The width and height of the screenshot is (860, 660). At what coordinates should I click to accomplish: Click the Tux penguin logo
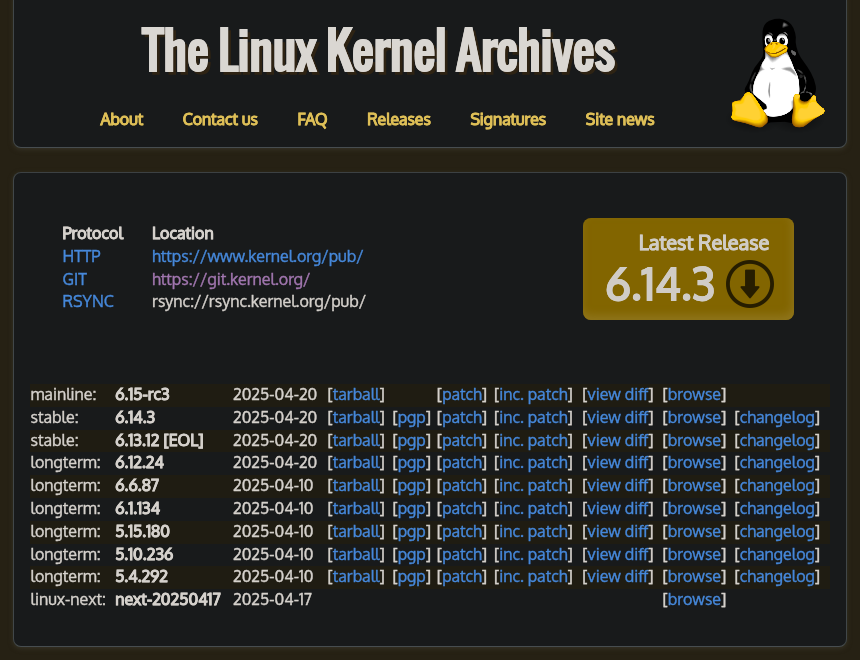(x=778, y=73)
